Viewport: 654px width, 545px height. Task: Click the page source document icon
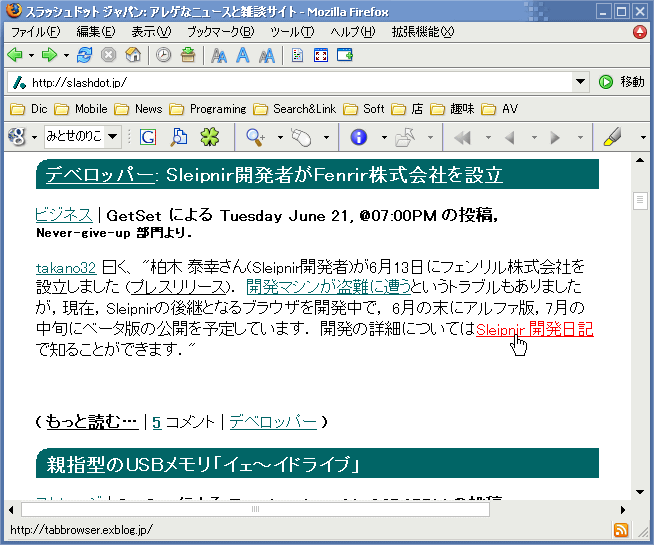pos(297,55)
